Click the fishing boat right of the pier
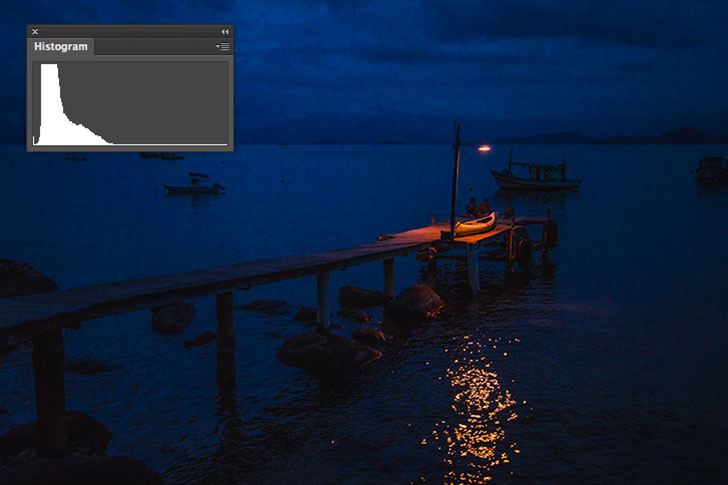Viewport: 728px width, 485px height. point(535,176)
